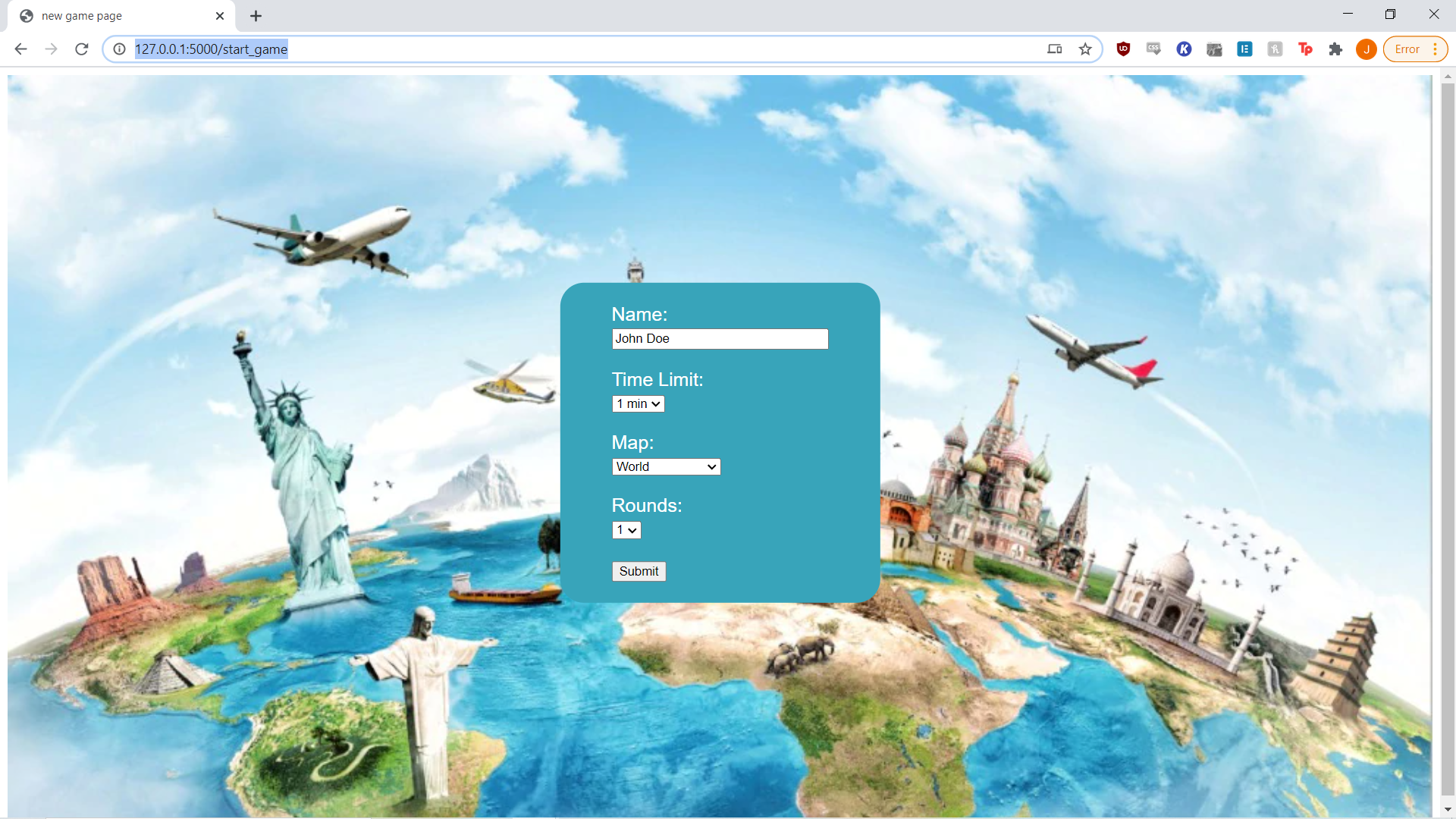1456x819 pixels.
Task: Click the orange J profile avatar
Action: tap(1366, 49)
